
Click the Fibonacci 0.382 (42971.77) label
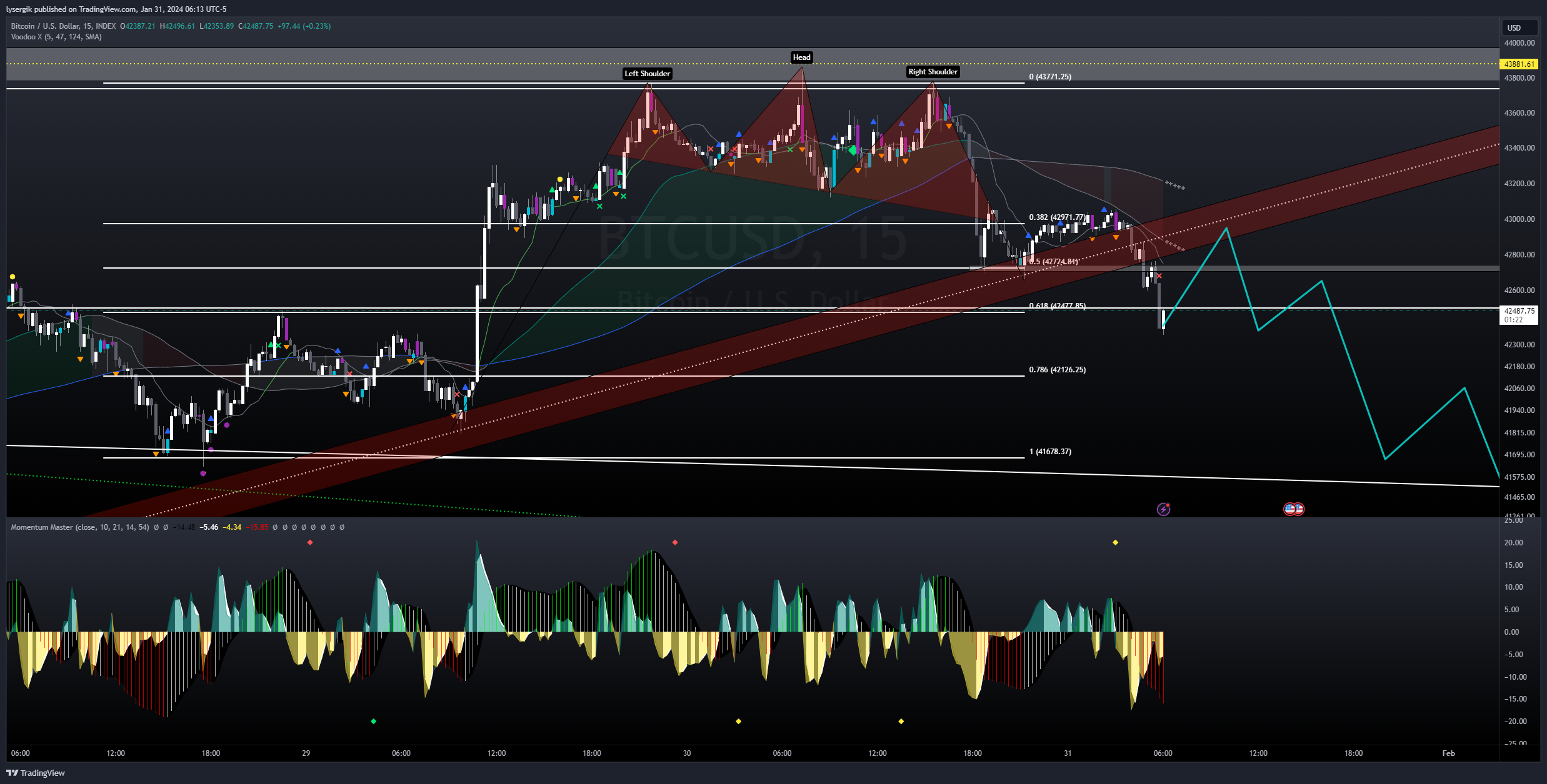[x=1058, y=217]
